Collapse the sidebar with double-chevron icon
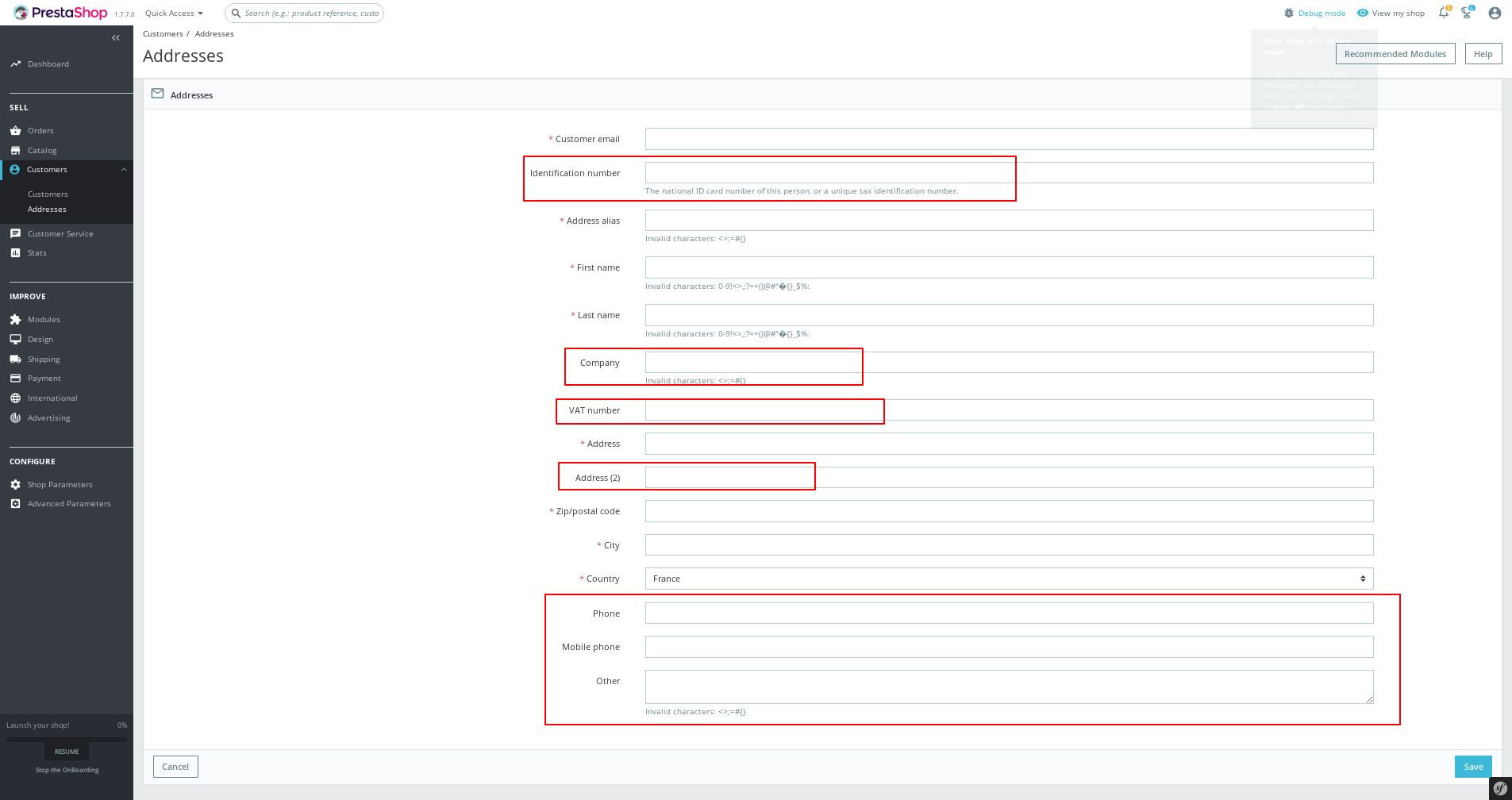 tap(116, 37)
